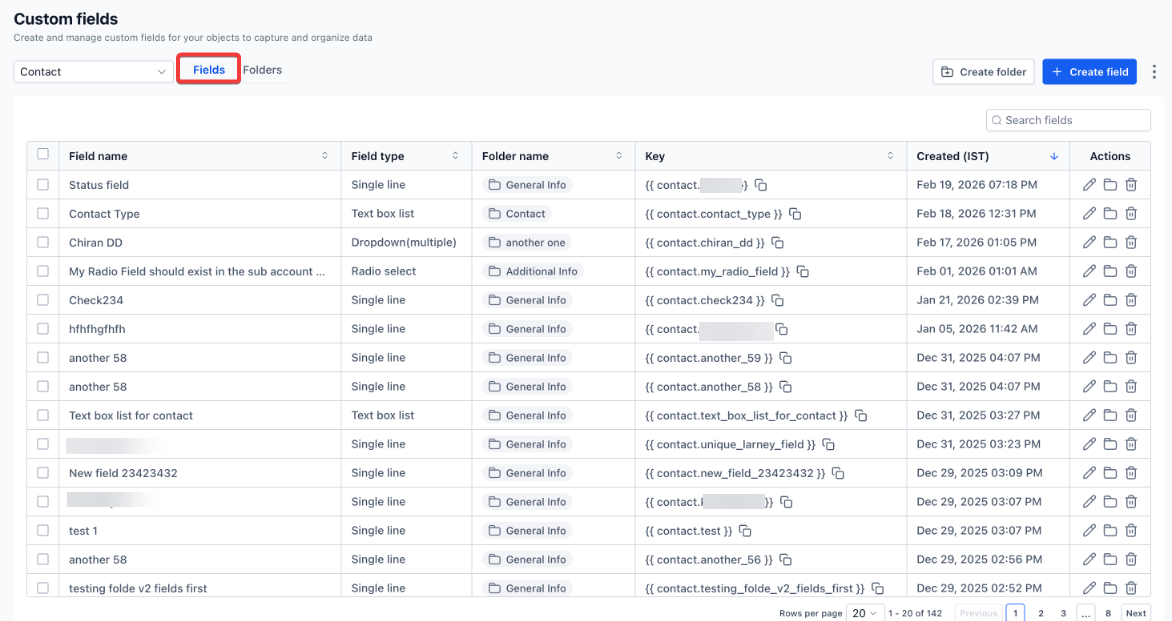This screenshot has width=1172, height=621.
Task: Focus the Search fields input
Action: [1068, 120]
